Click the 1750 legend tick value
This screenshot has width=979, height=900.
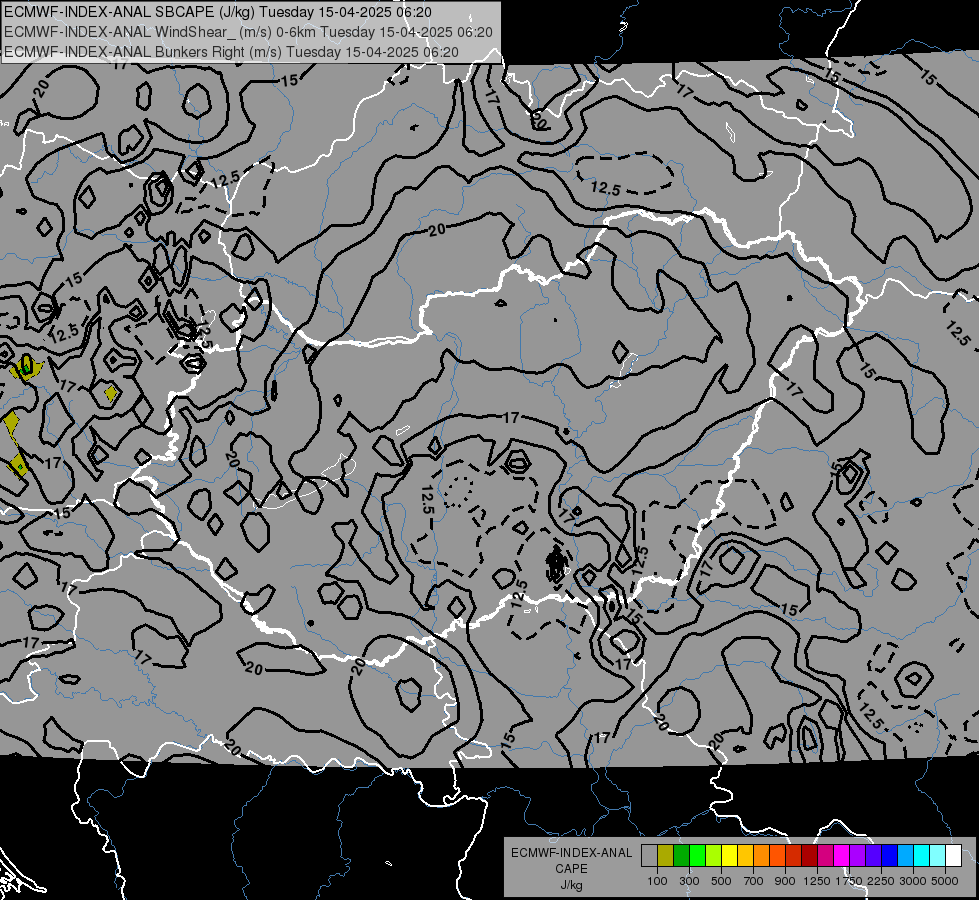849,881
